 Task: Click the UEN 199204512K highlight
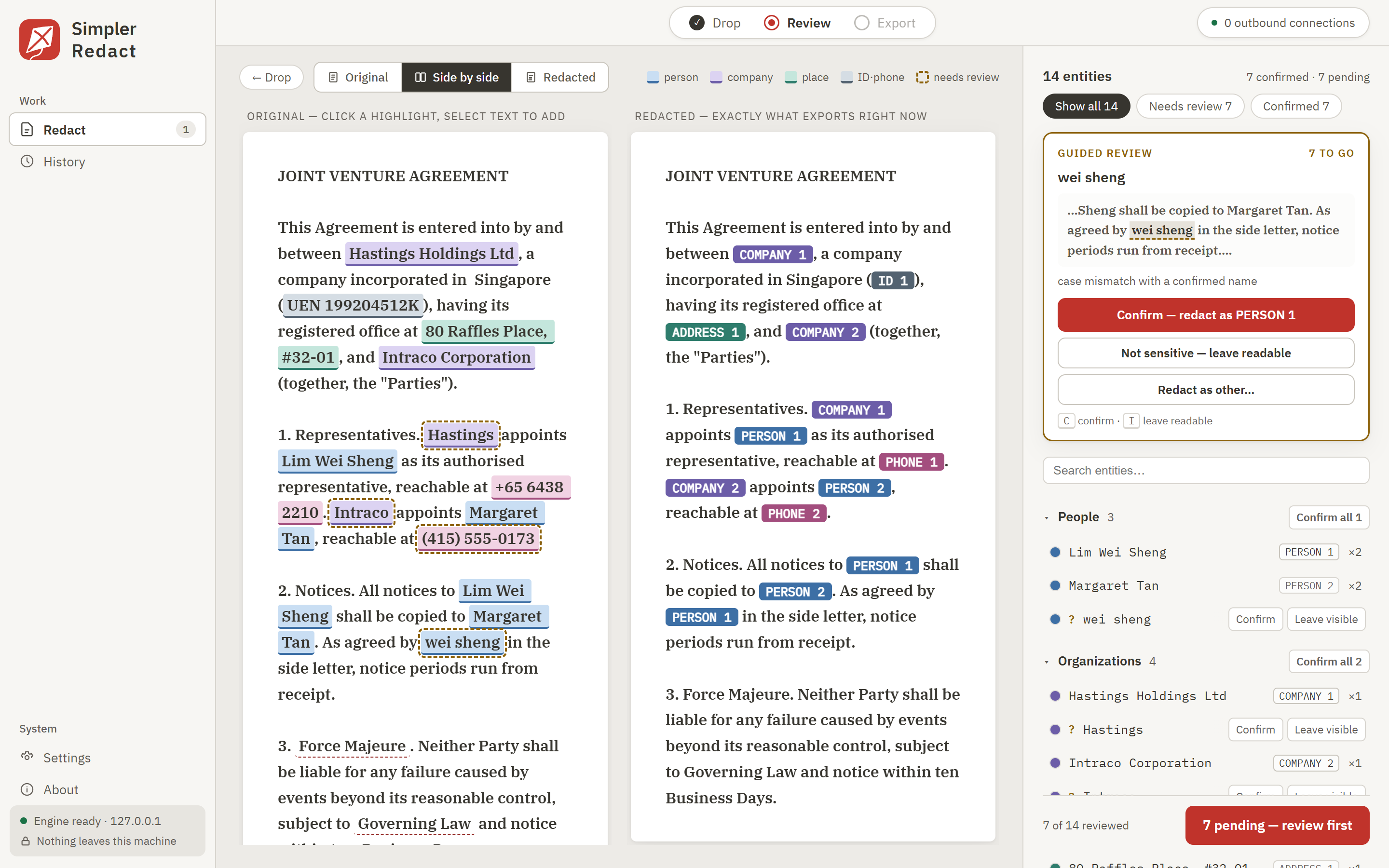coord(353,305)
